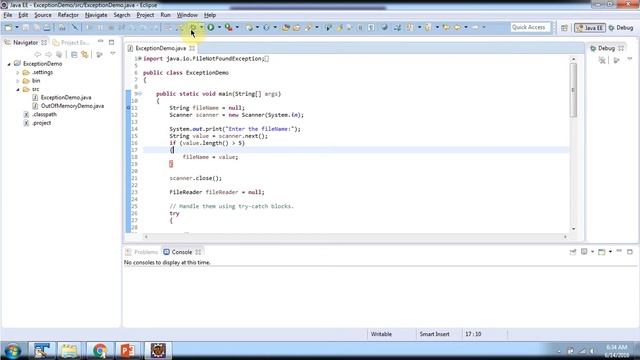Open the Run launch dropdown arrow
This screenshot has width=640, height=360.
point(219,27)
